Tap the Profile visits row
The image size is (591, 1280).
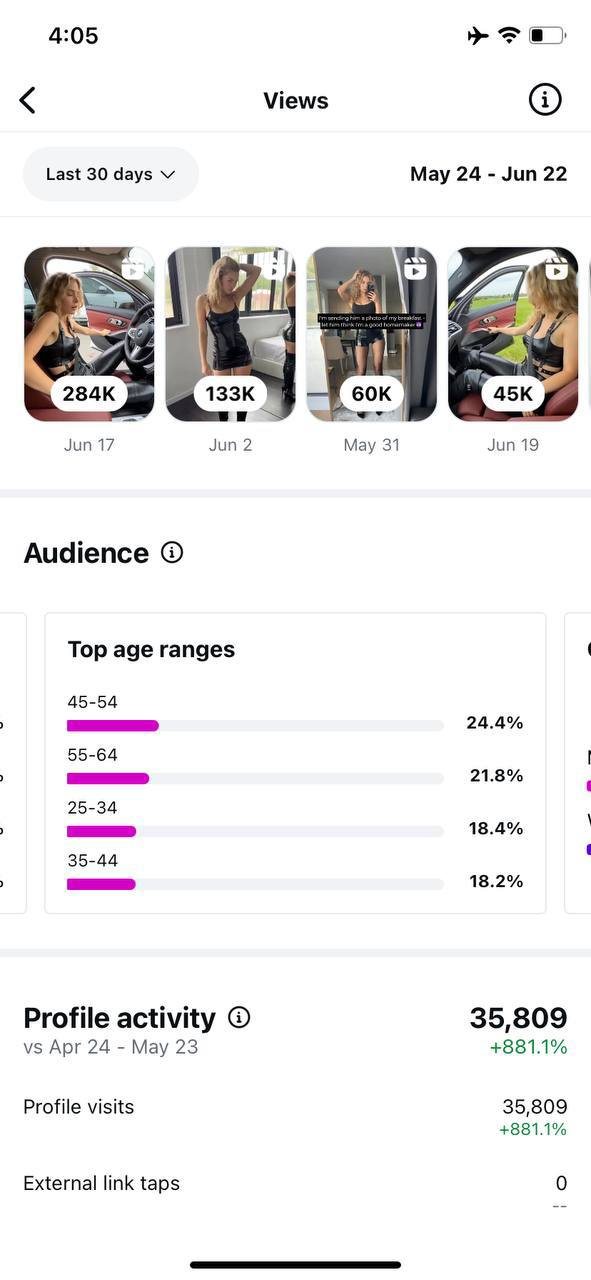pos(295,1117)
